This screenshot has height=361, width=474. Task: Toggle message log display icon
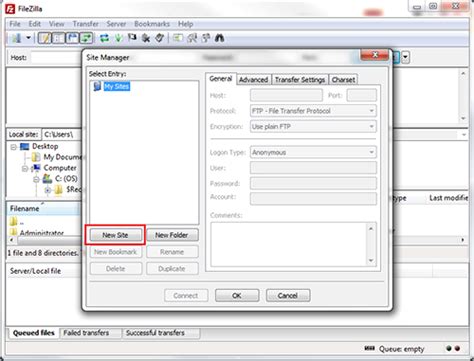point(45,38)
